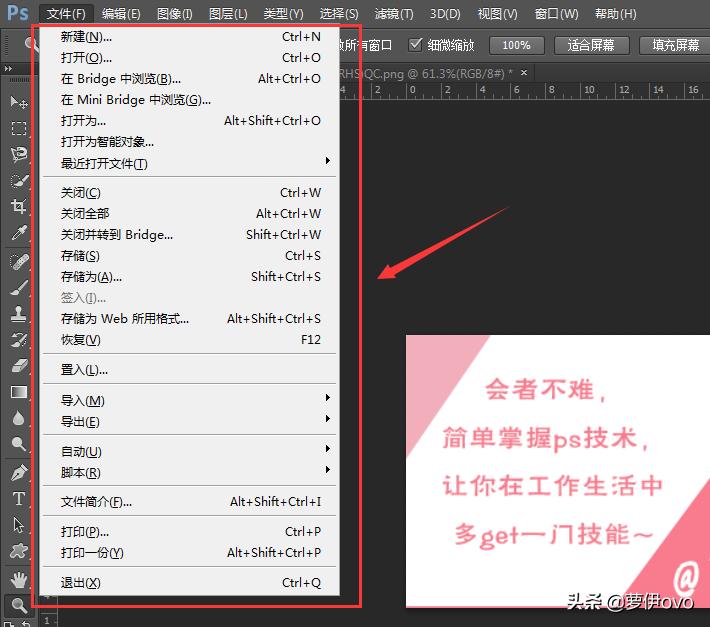Choose 关闭(C) menu entry
Viewport: 710px width, 627px height.
[190, 193]
